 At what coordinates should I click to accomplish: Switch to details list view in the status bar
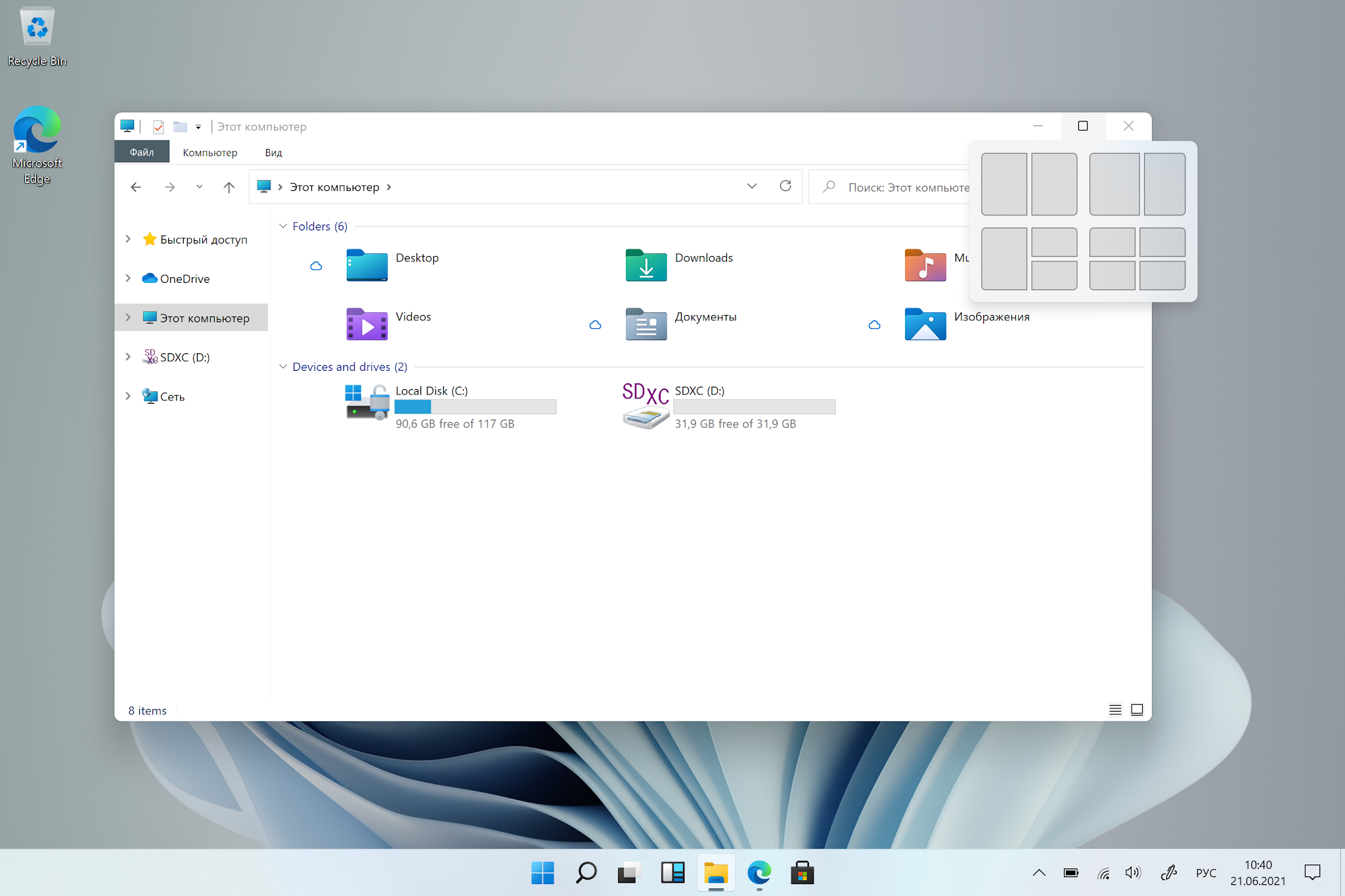[x=1114, y=710]
